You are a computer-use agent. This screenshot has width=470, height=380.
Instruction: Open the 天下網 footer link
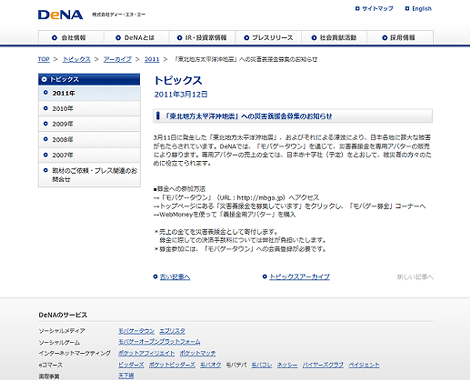click(126, 376)
